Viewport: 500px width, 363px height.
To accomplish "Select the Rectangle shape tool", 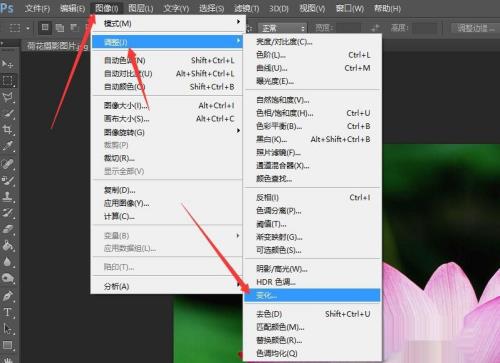I will tap(7, 345).
